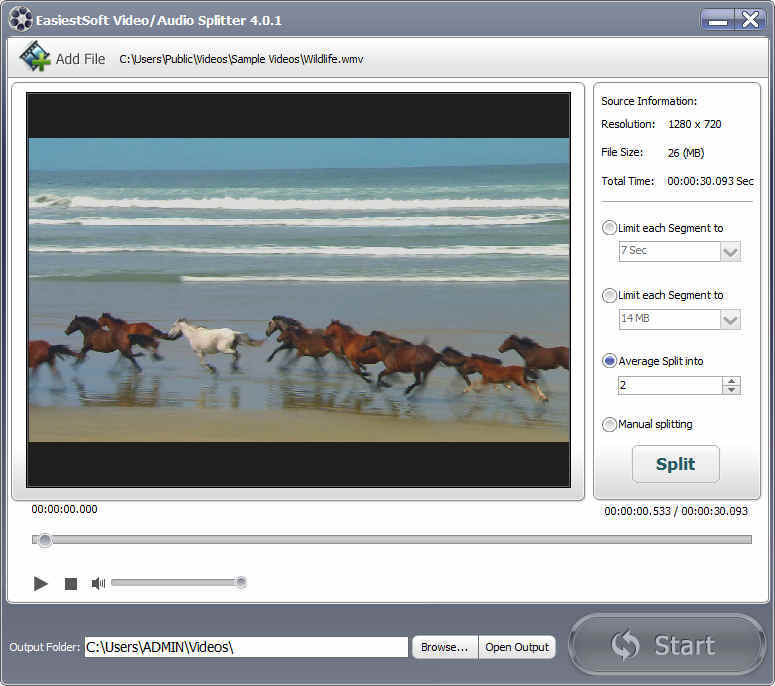Click the Output Folder path field
Image resolution: width=775 pixels, height=686 pixels.
[x=246, y=647]
